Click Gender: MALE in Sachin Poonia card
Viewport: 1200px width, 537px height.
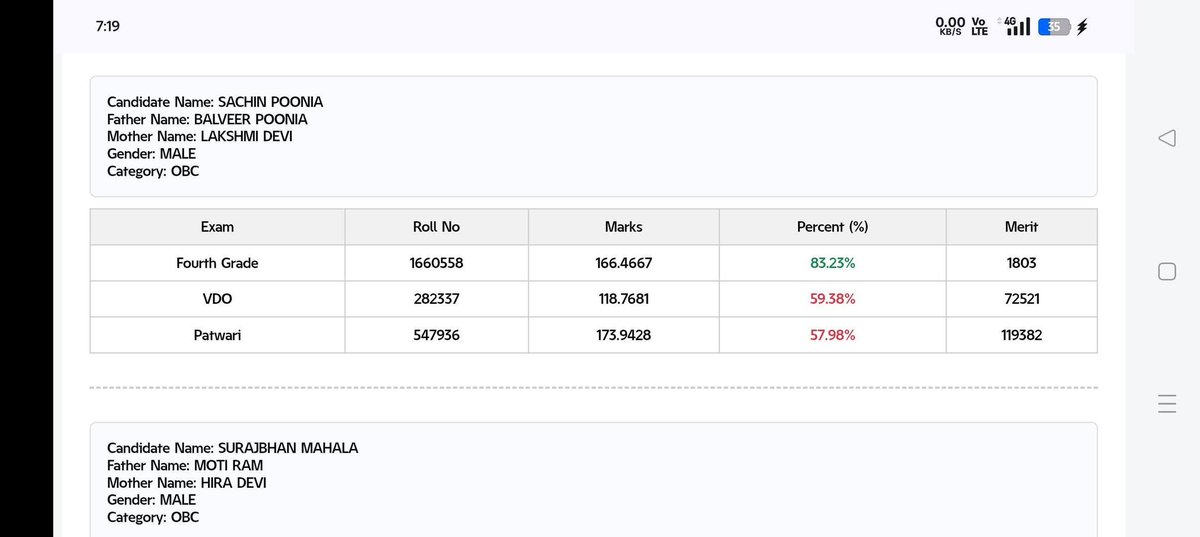pos(151,153)
